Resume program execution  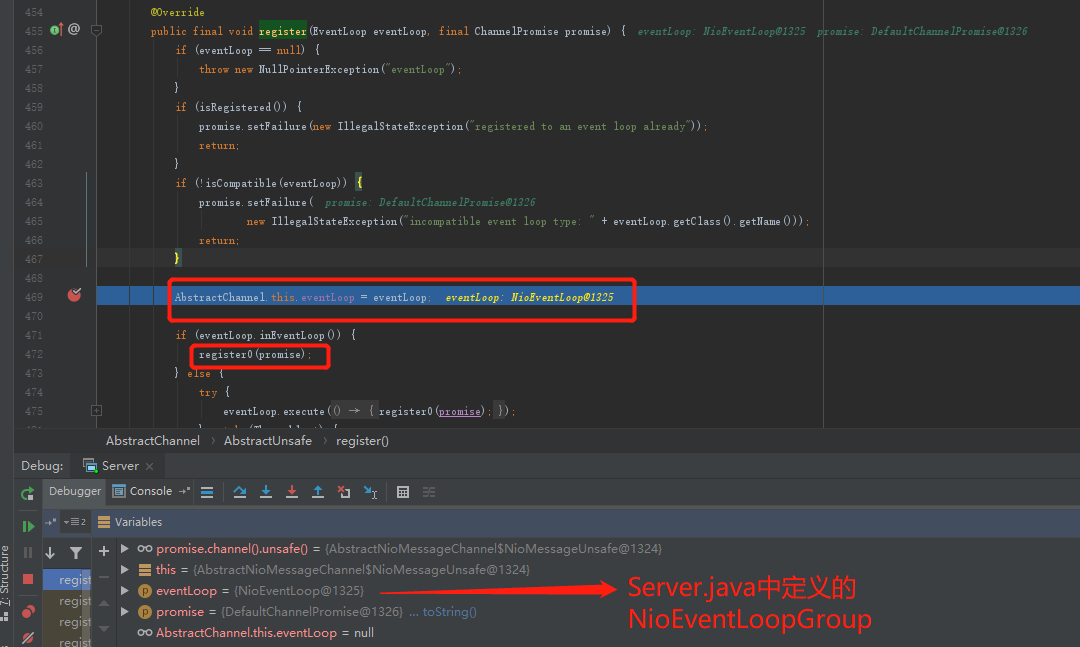(x=28, y=526)
